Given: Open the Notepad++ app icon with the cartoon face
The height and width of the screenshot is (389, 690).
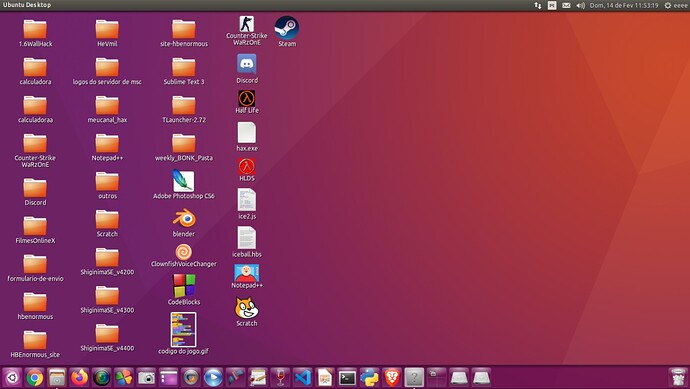Looking at the screenshot, I should click(x=246, y=273).
